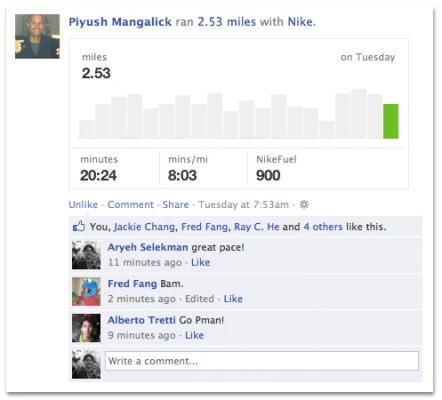Select the green bar in run chart
442x400 pixels.
pyautogui.click(x=391, y=121)
